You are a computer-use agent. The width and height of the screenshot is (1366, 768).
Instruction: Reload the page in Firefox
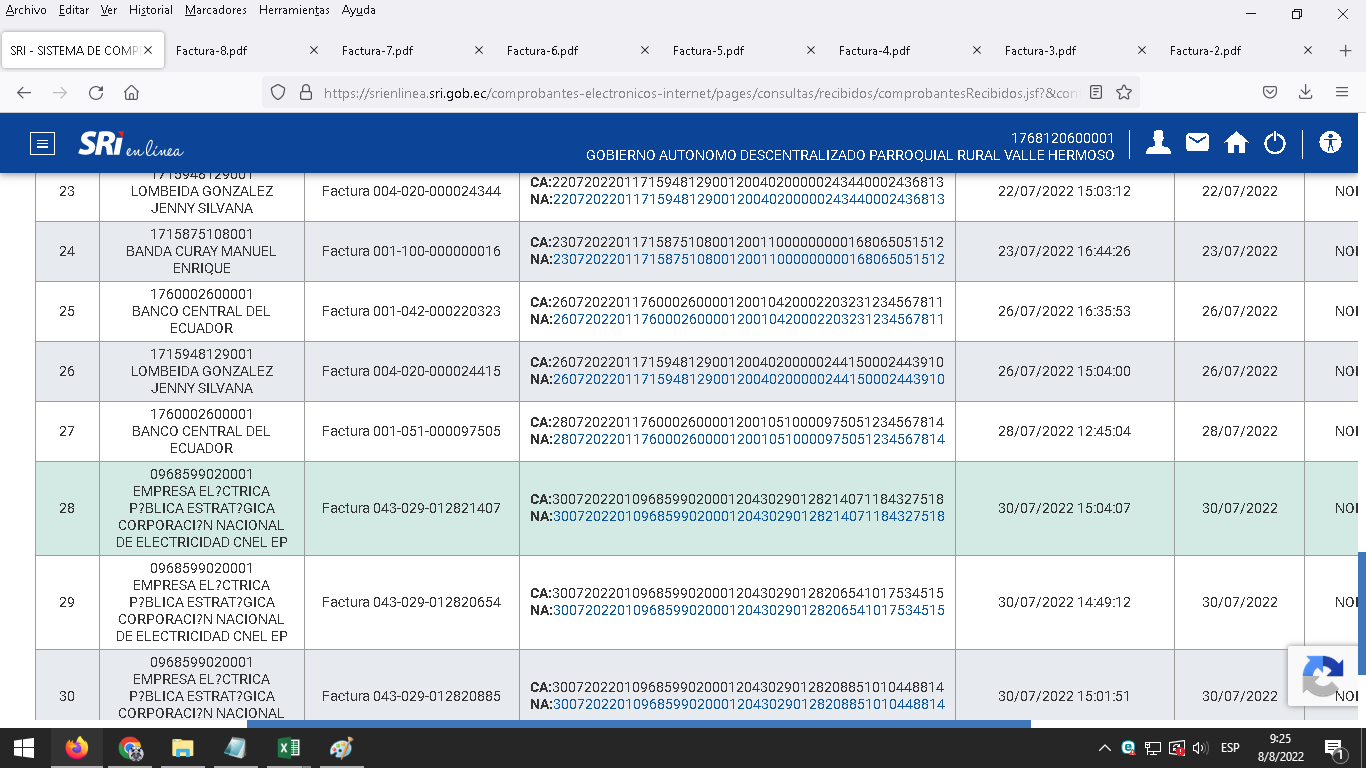click(96, 92)
